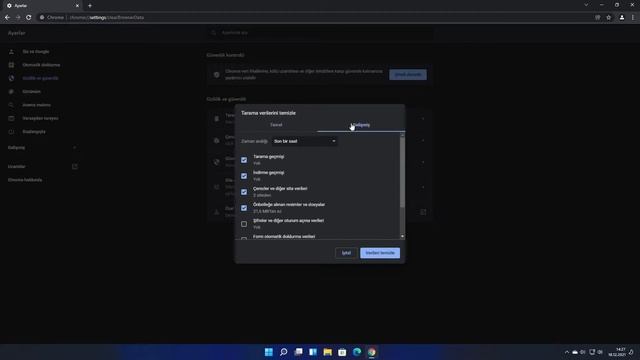Open Chrome hakkında page

tap(25, 180)
